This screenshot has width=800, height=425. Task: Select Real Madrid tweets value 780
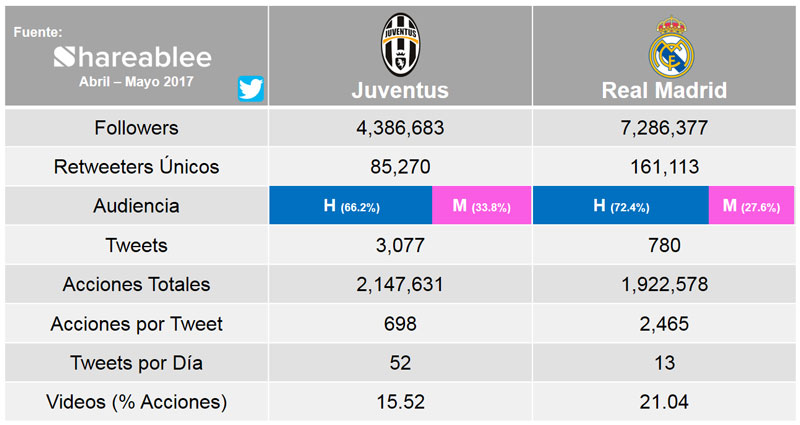(664, 245)
